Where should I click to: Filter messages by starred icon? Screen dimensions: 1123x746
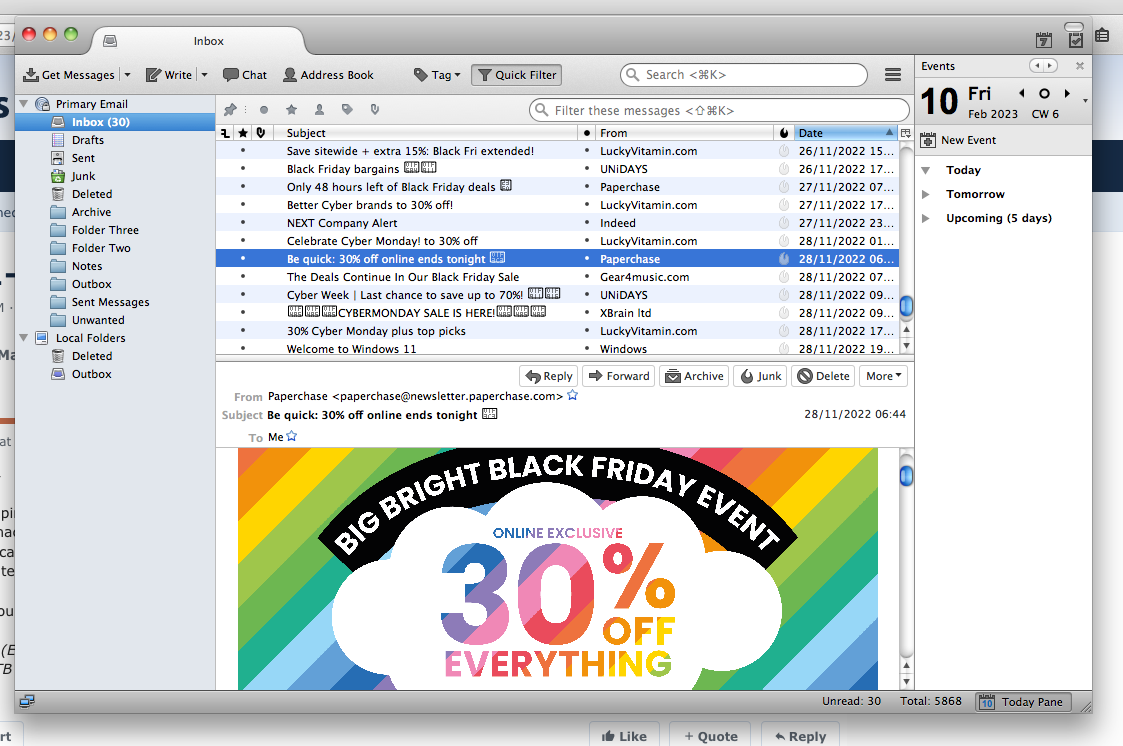(x=291, y=110)
